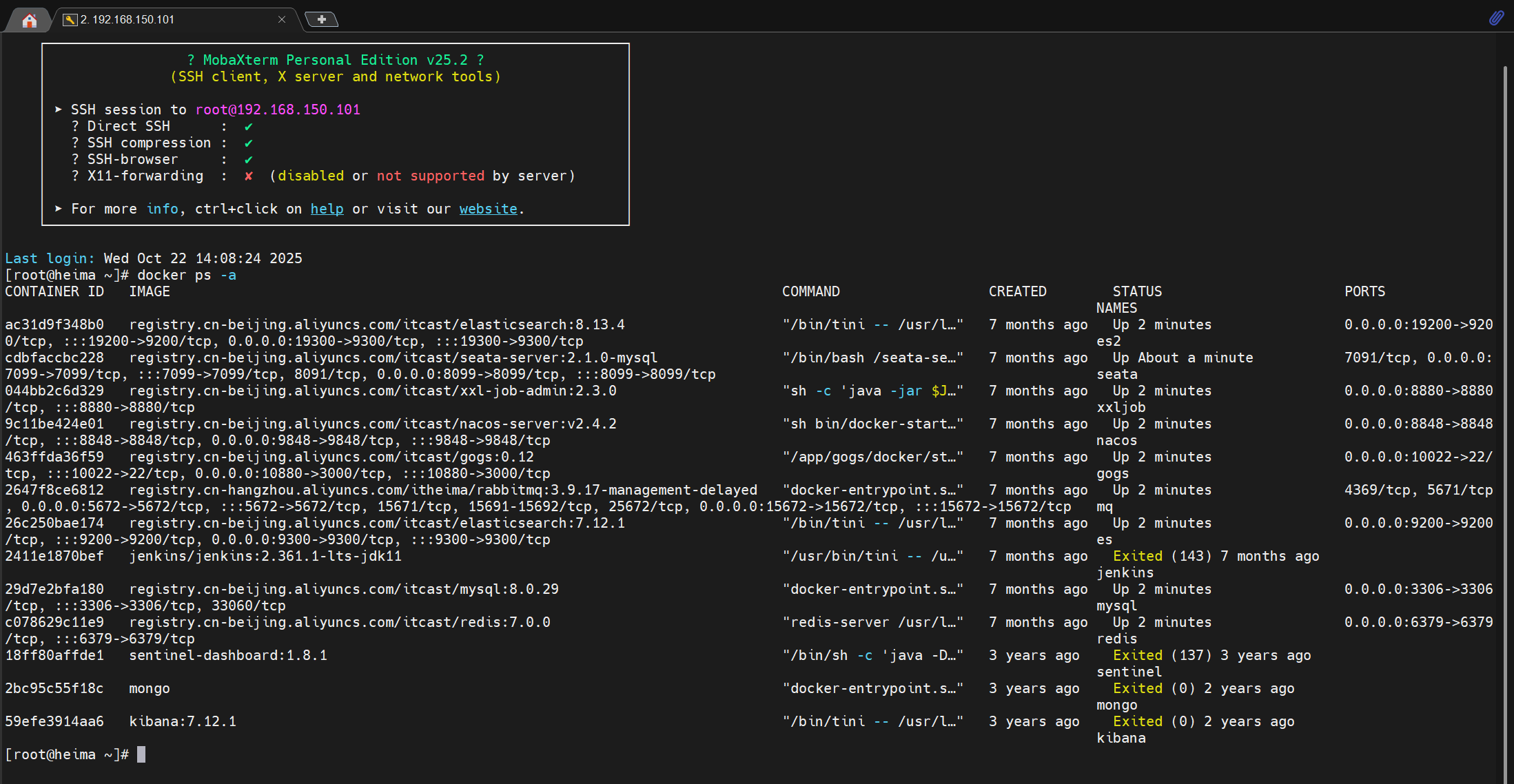The width and height of the screenshot is (1514, 784).
Task: Click the terminal cursor at last prompt
Action: tap(141, 754)
